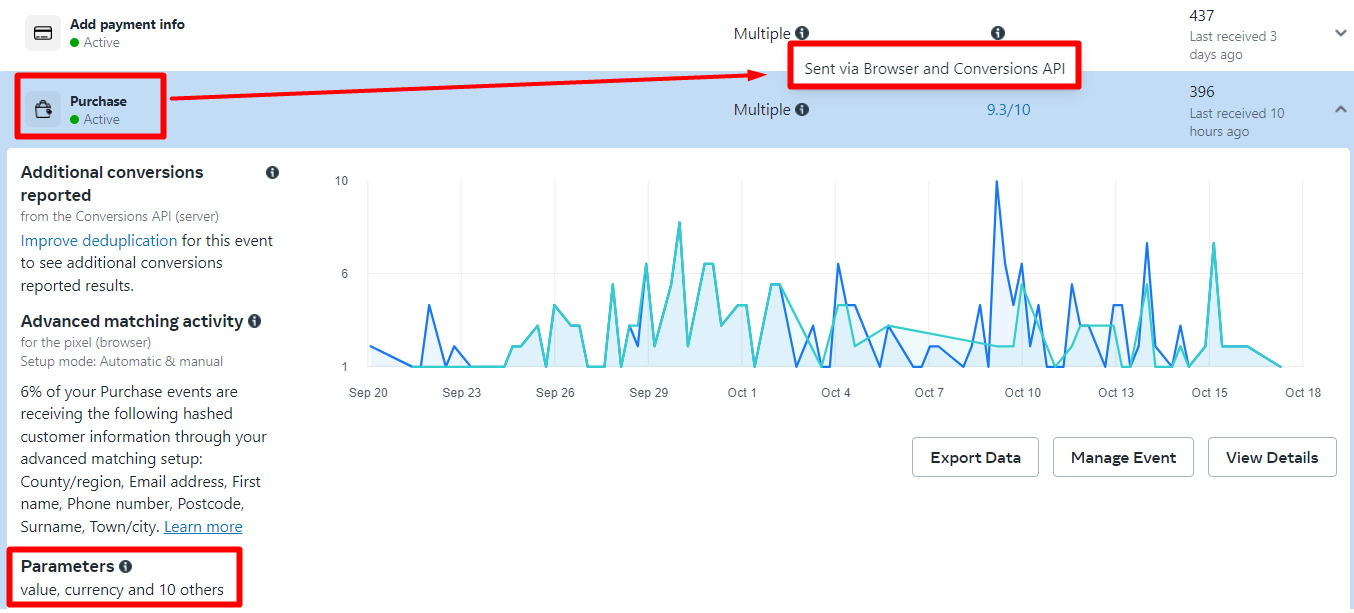Expand the Add payment info row chevron
The width and height of the screenshot is (1354, 613).
[x=1341, y=33]
